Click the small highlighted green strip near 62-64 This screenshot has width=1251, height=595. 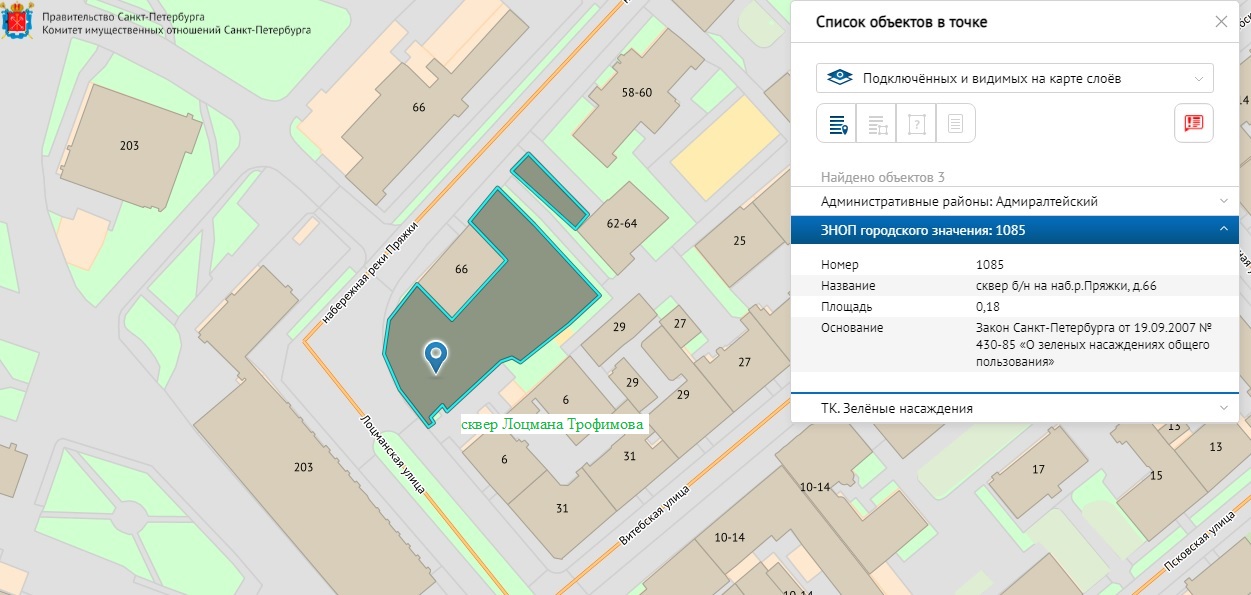549,190
